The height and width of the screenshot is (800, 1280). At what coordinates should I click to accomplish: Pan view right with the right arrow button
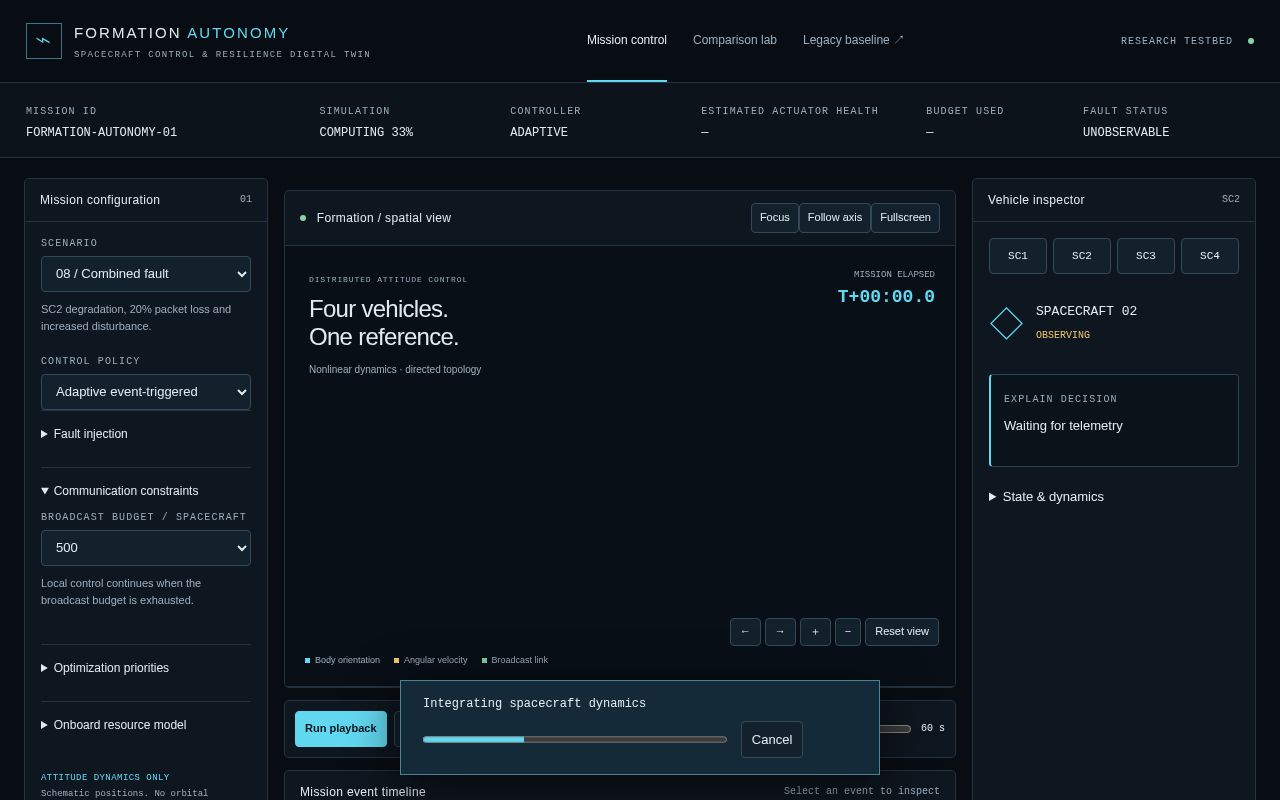coord(780,632)
